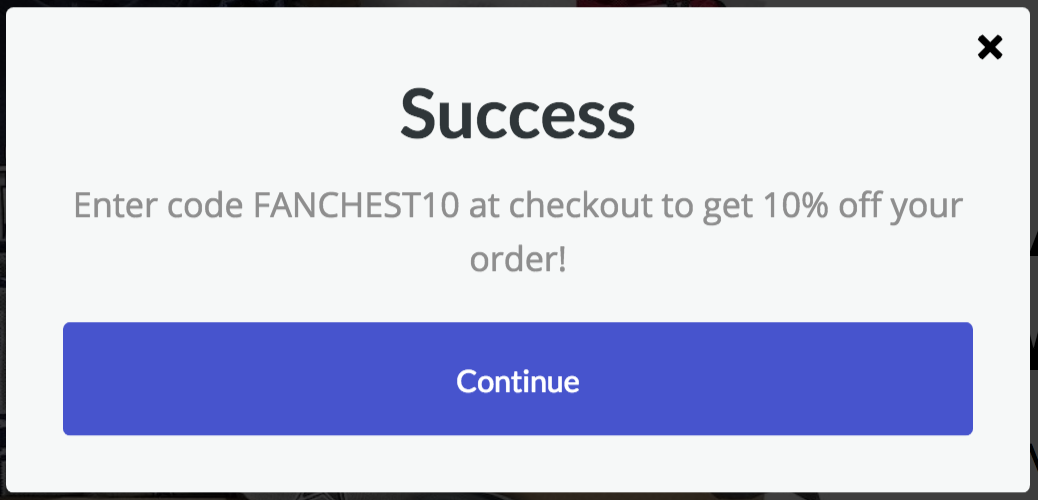The image size is (1038, 500).
Task: Click the dark backdrop below the dialog
Action: 518,495
